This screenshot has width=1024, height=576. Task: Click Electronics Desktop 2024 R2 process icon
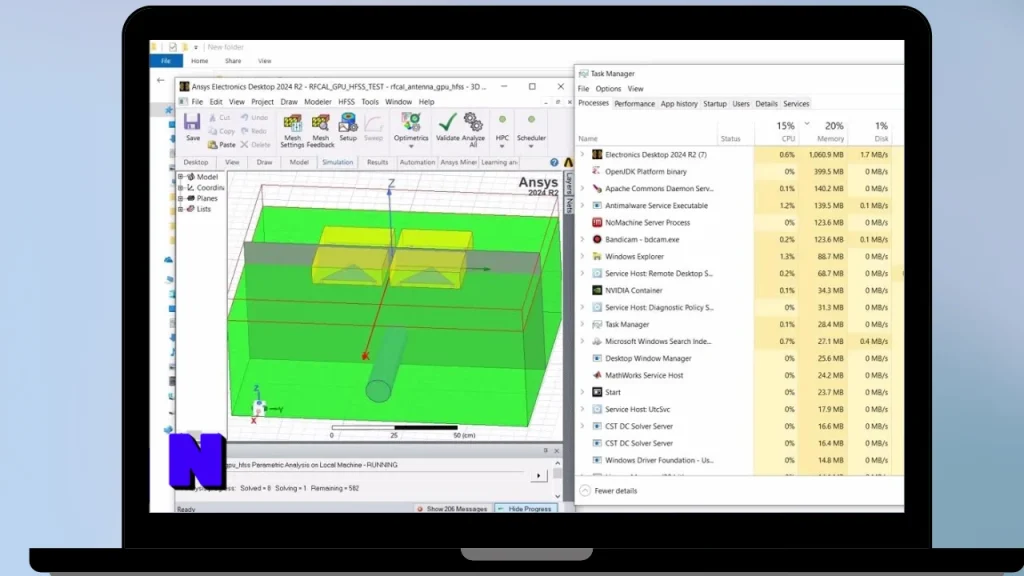tap(597, 155)
